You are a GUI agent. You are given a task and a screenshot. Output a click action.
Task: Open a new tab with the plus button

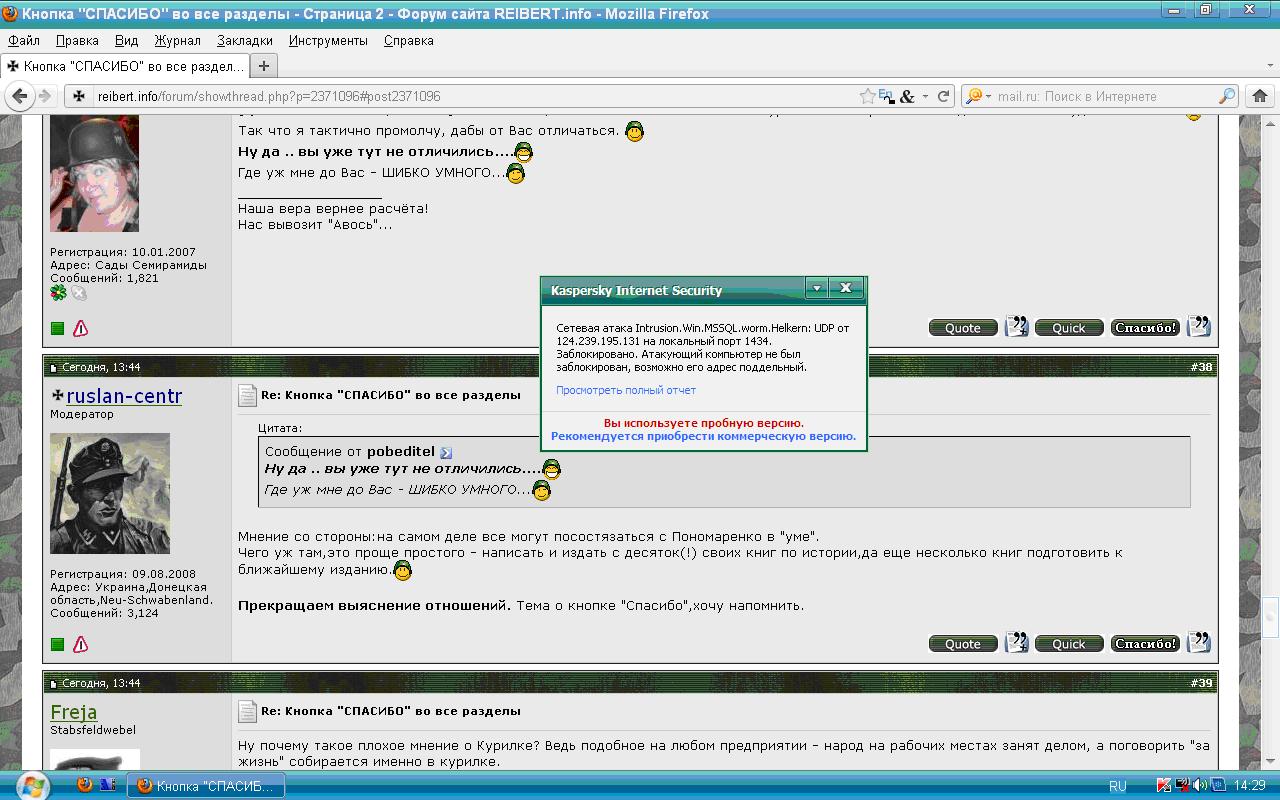264,66
